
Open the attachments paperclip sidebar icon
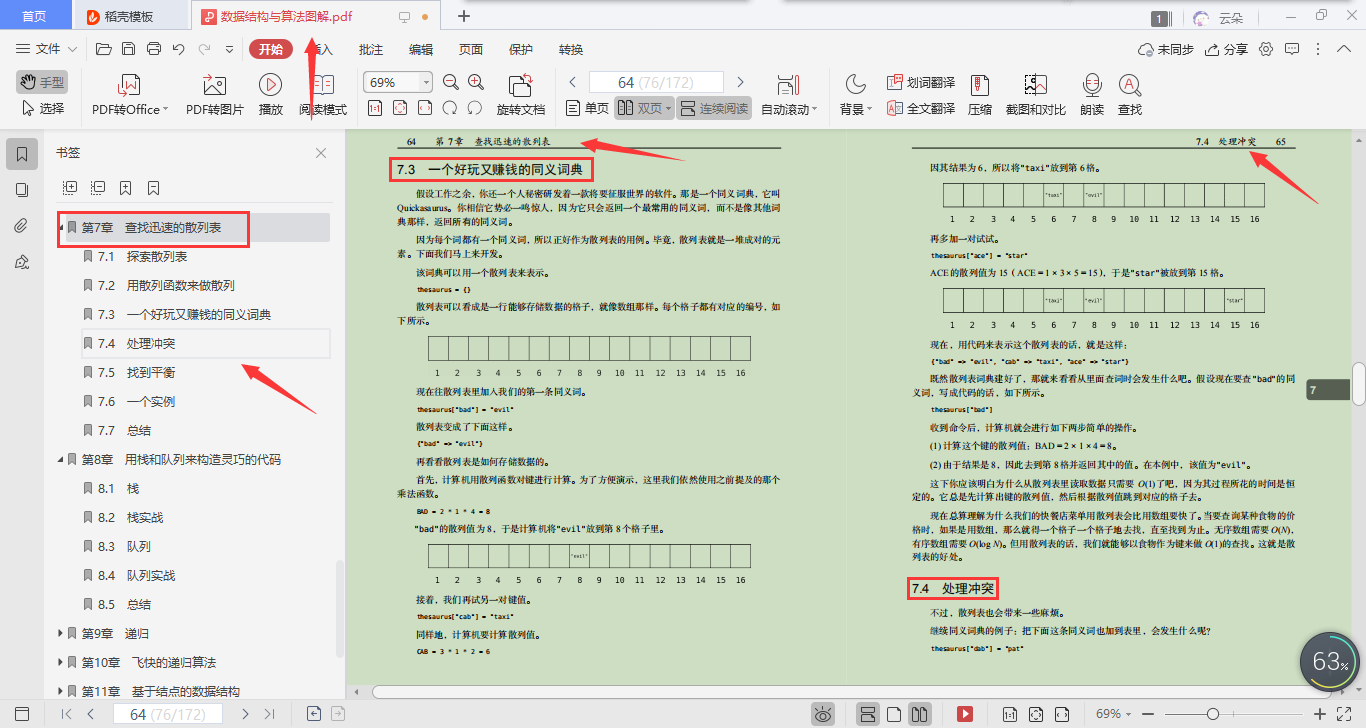(x=22, y=226)
